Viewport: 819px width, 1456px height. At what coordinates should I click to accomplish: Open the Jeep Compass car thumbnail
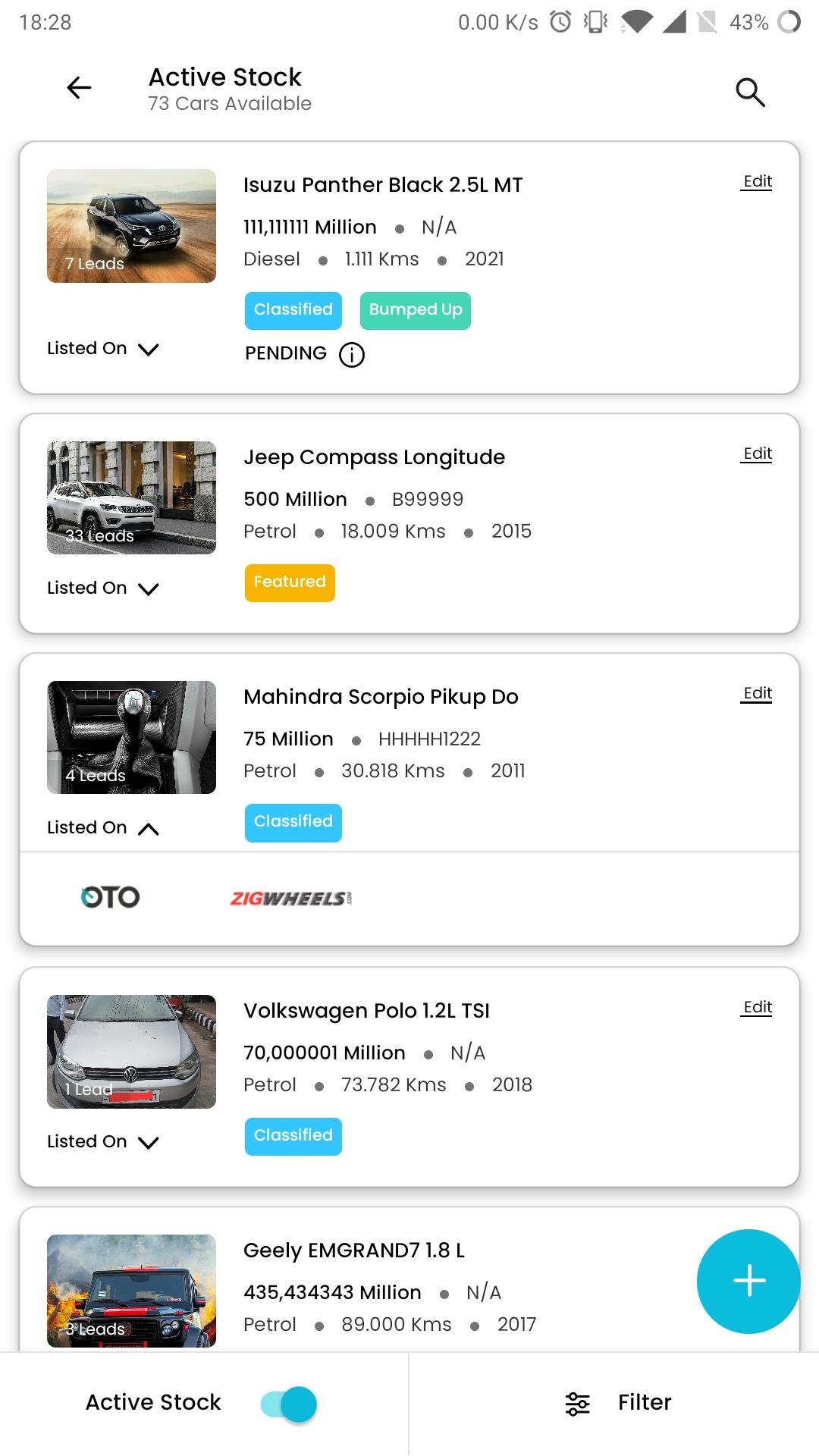point(131,497)
